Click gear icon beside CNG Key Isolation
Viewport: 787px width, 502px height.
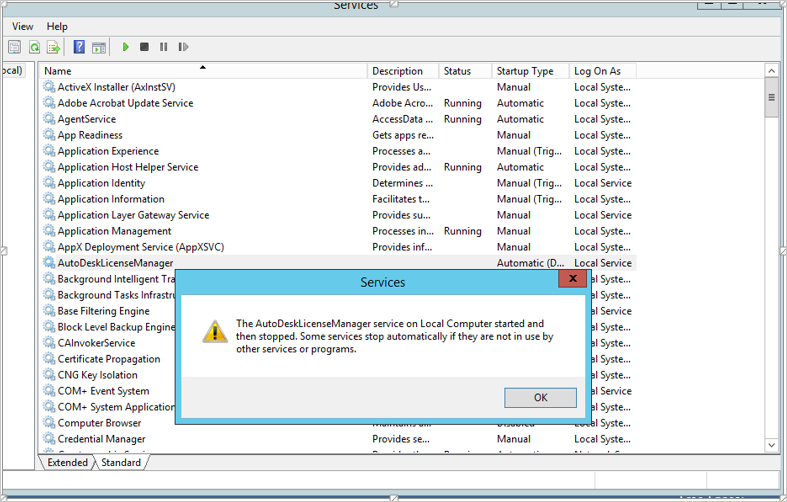[x=49, y=374]
